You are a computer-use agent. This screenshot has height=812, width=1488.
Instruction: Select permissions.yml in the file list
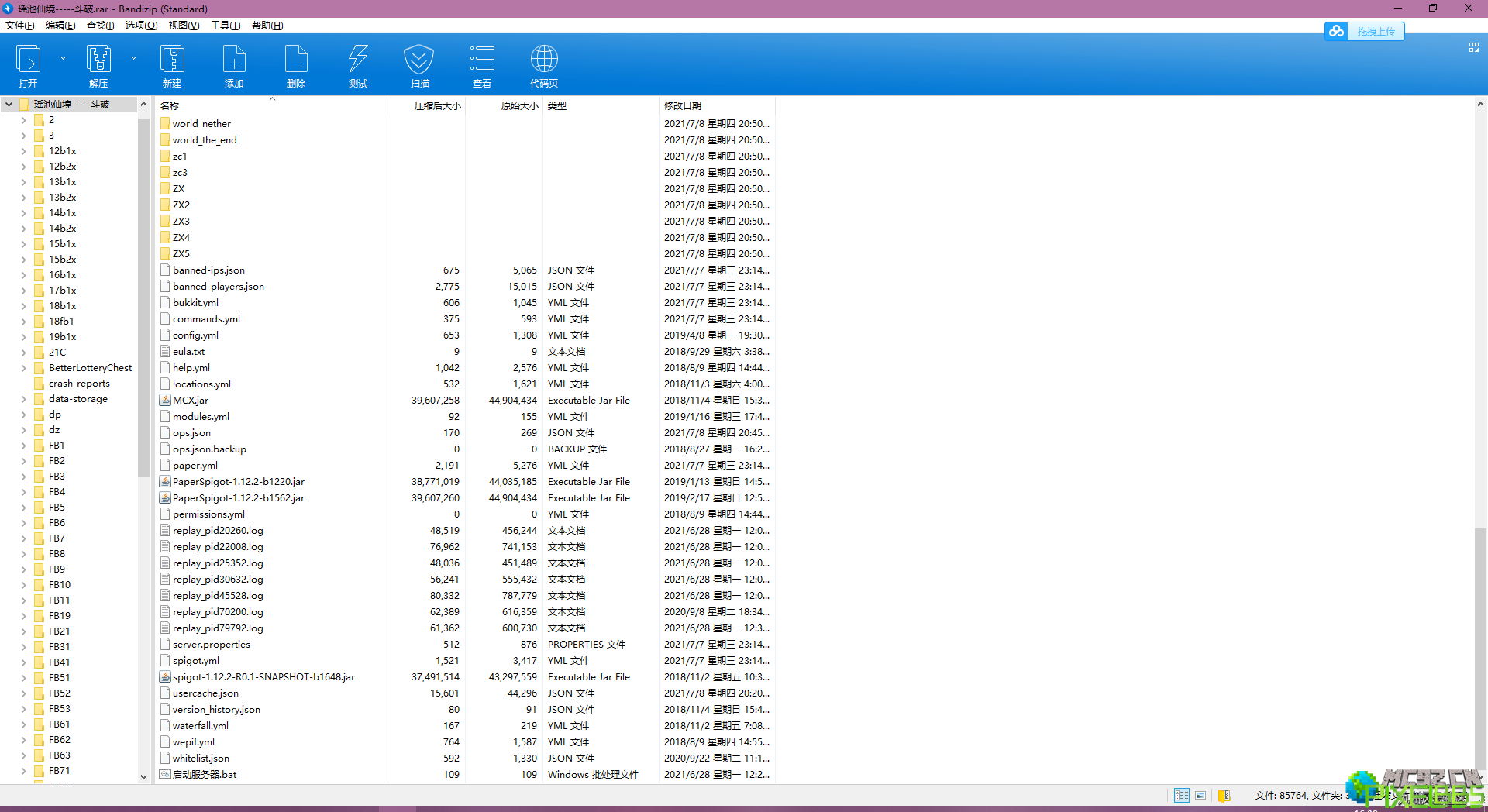coord(465,514)
